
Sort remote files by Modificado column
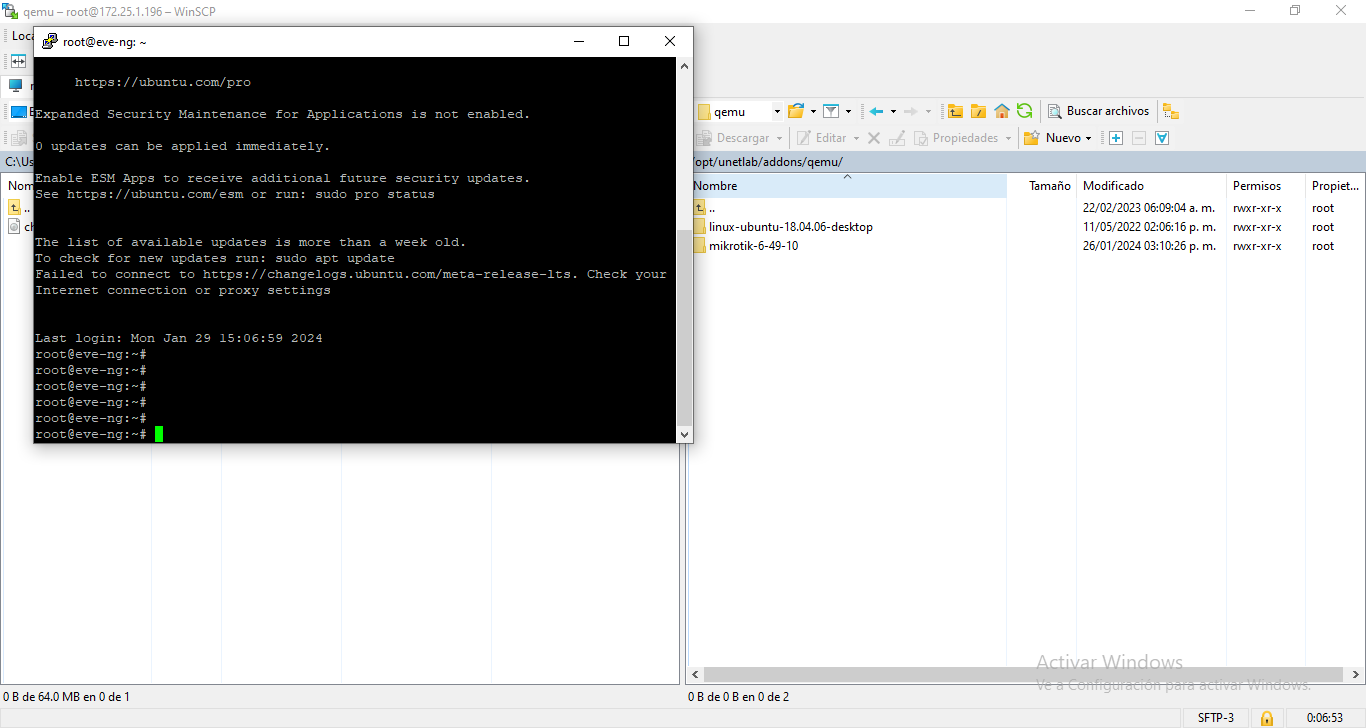pyautogui.click(x=1113, y=186)
